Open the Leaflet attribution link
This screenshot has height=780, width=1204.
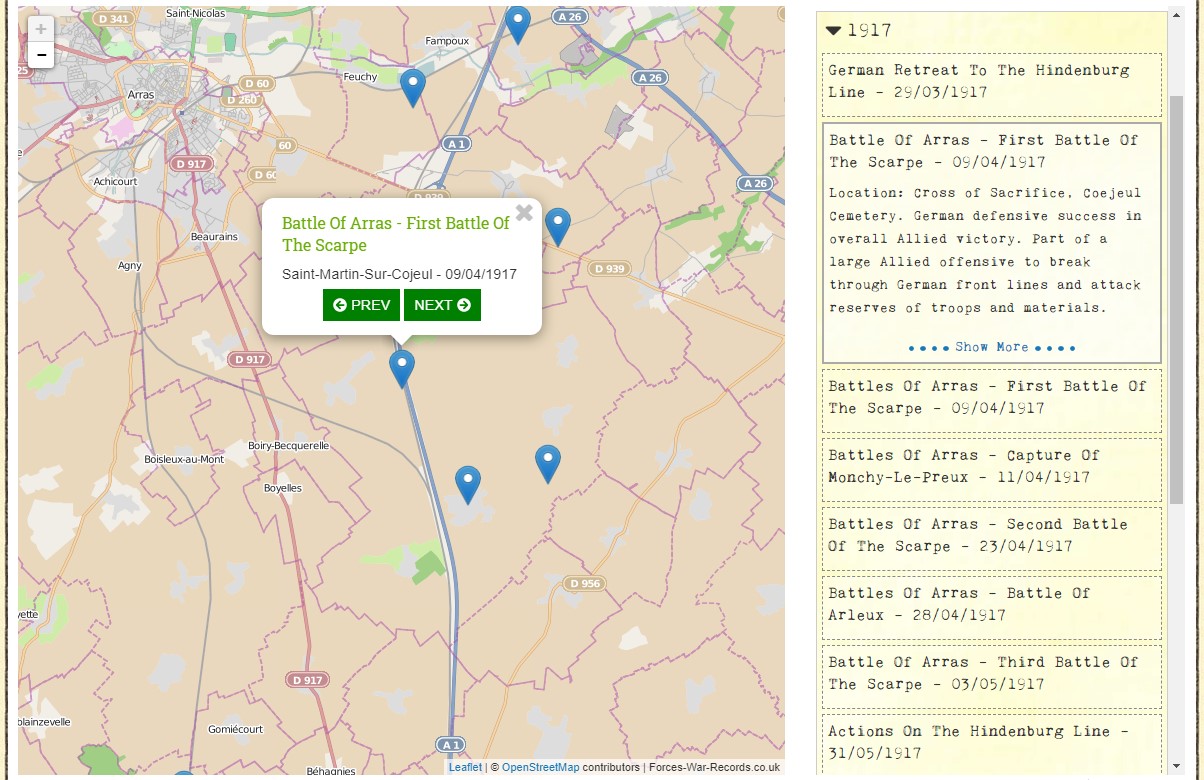(465, 768)
